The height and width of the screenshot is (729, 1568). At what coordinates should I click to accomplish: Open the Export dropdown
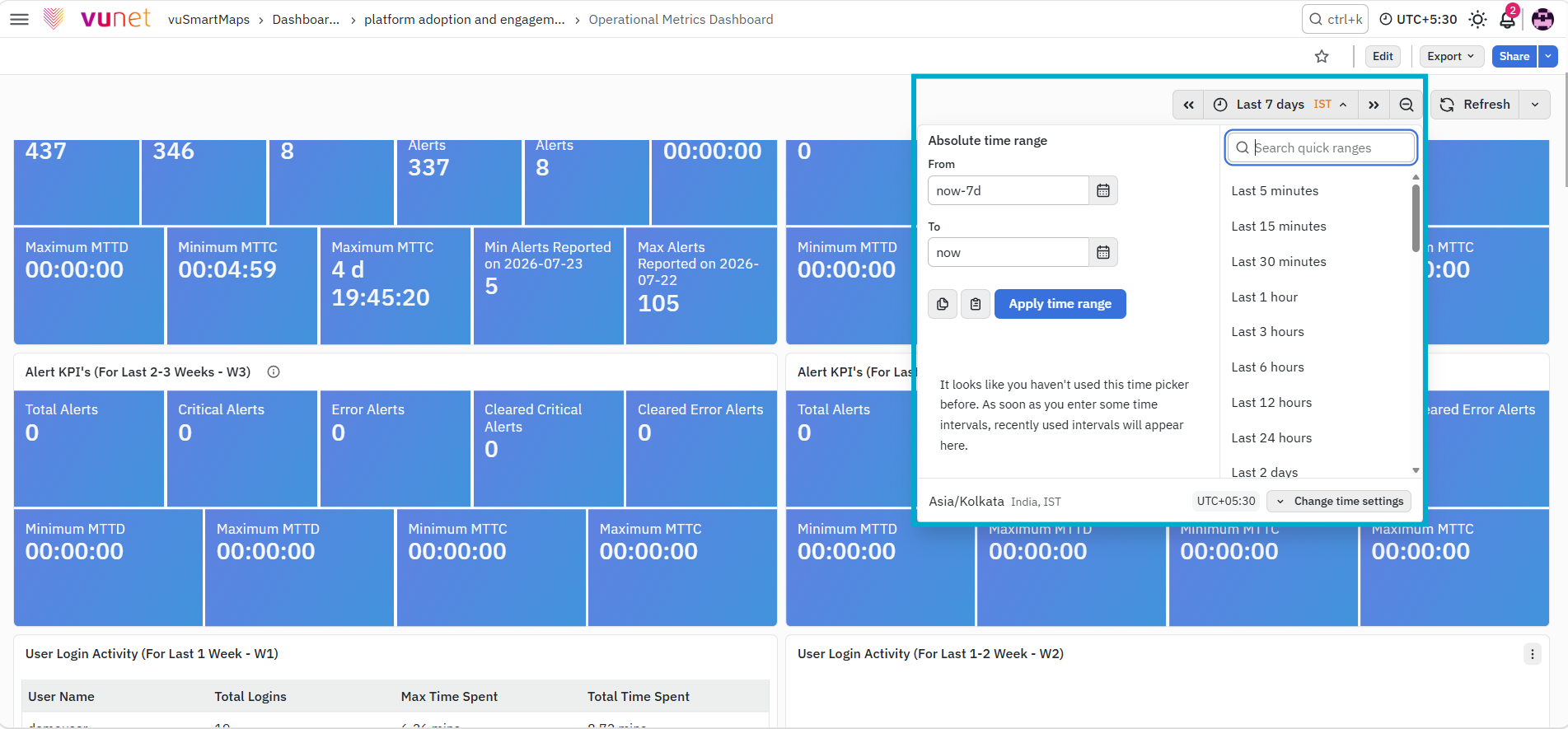pos(1451,56)
